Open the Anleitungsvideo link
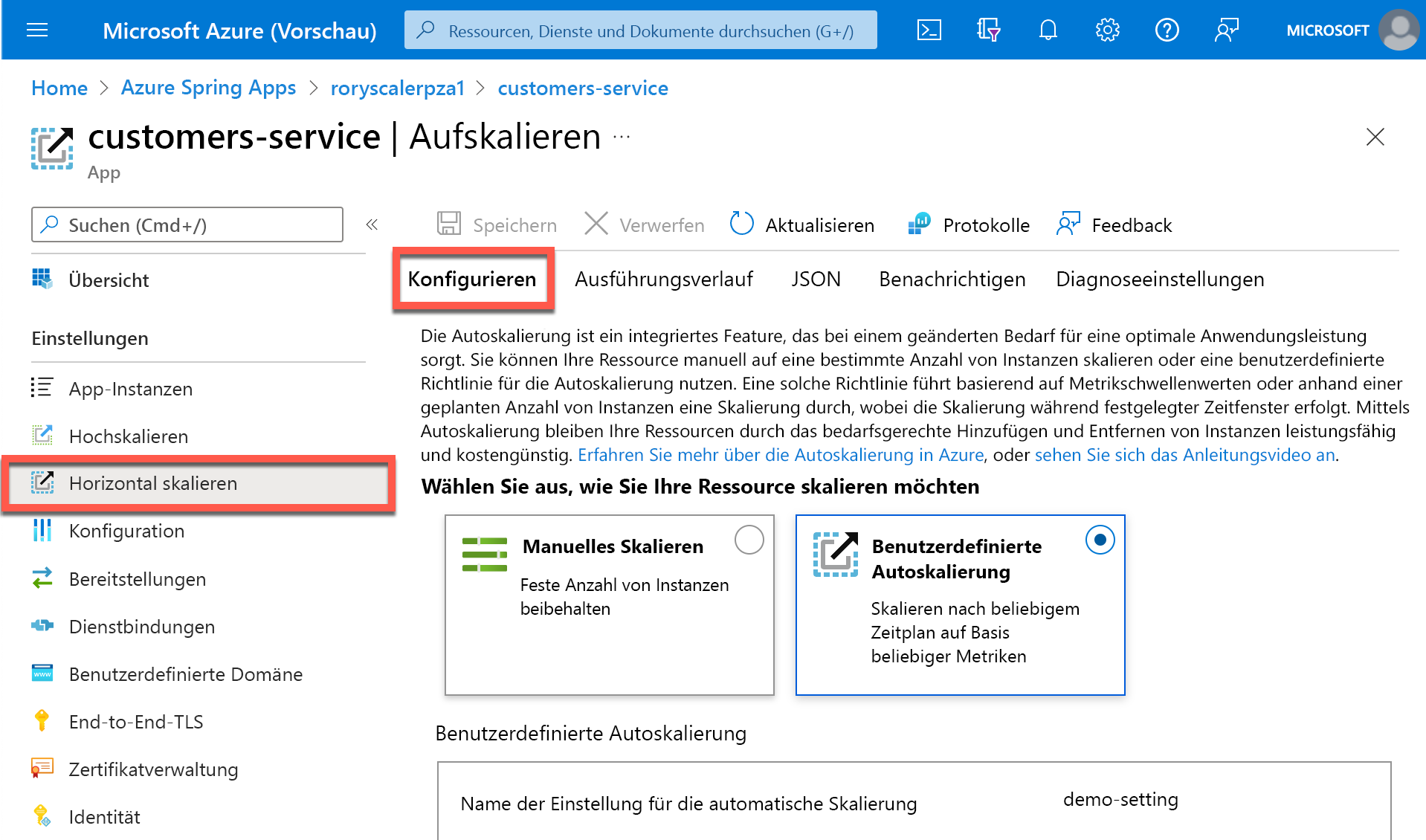 tap(1185, 455)
